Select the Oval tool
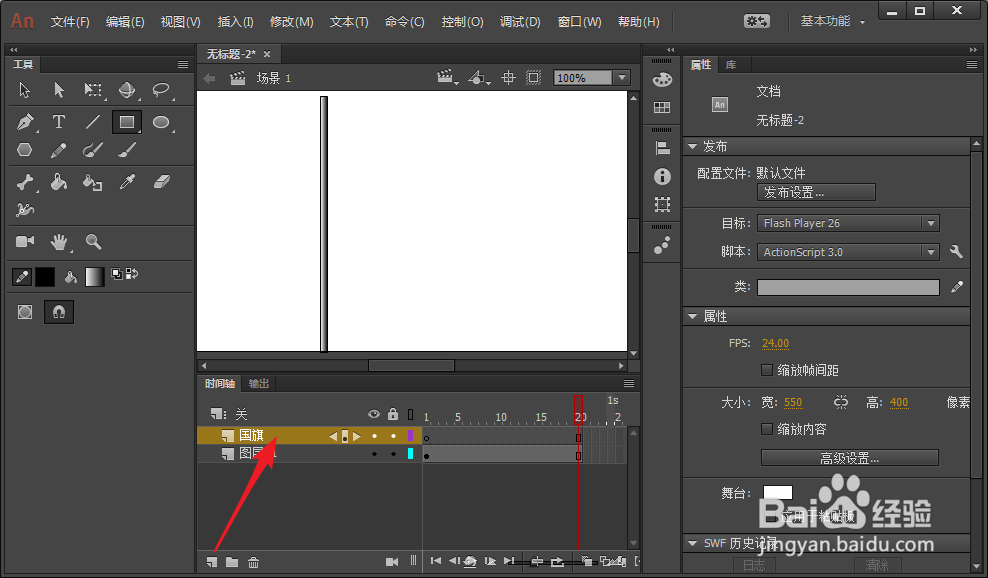This screenshot has height=578, width=988. click(161, 122)
